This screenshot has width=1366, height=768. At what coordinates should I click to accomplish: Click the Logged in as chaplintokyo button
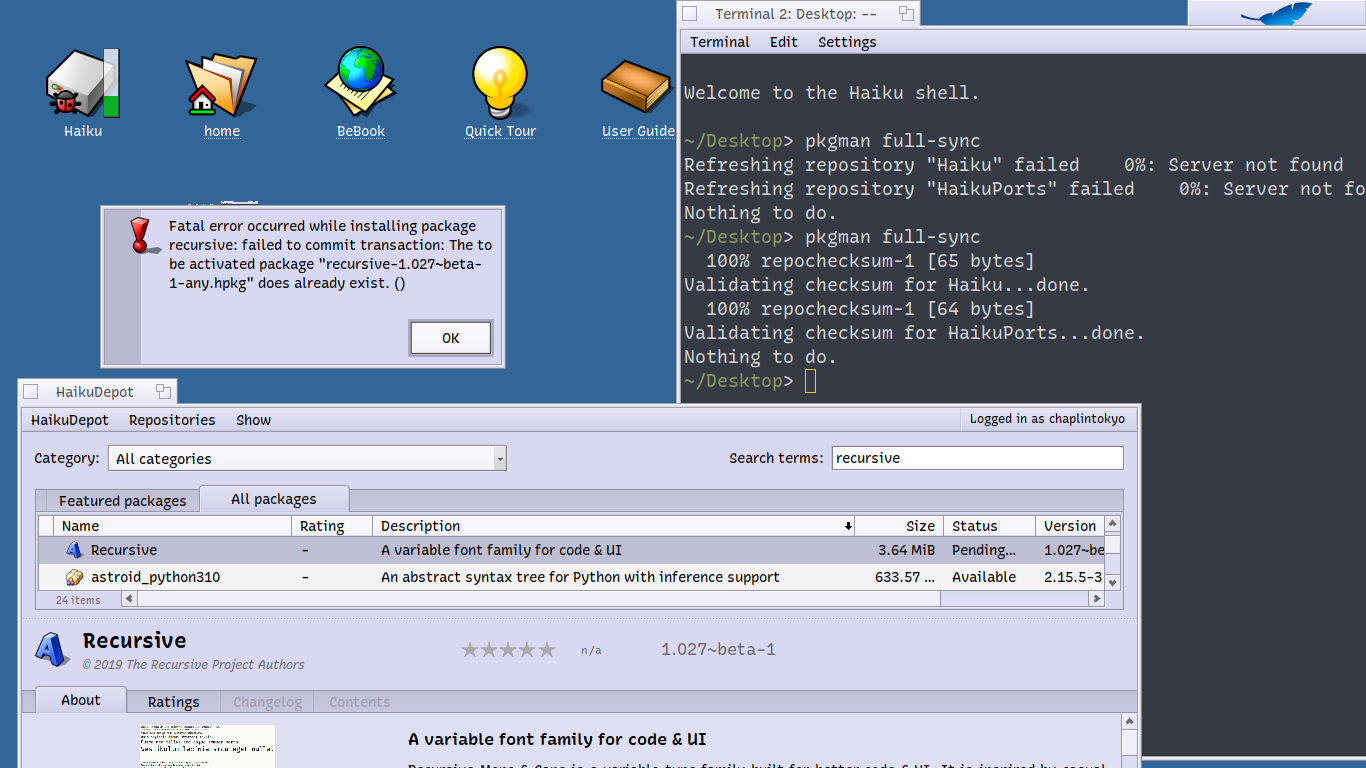(1047, 419)
